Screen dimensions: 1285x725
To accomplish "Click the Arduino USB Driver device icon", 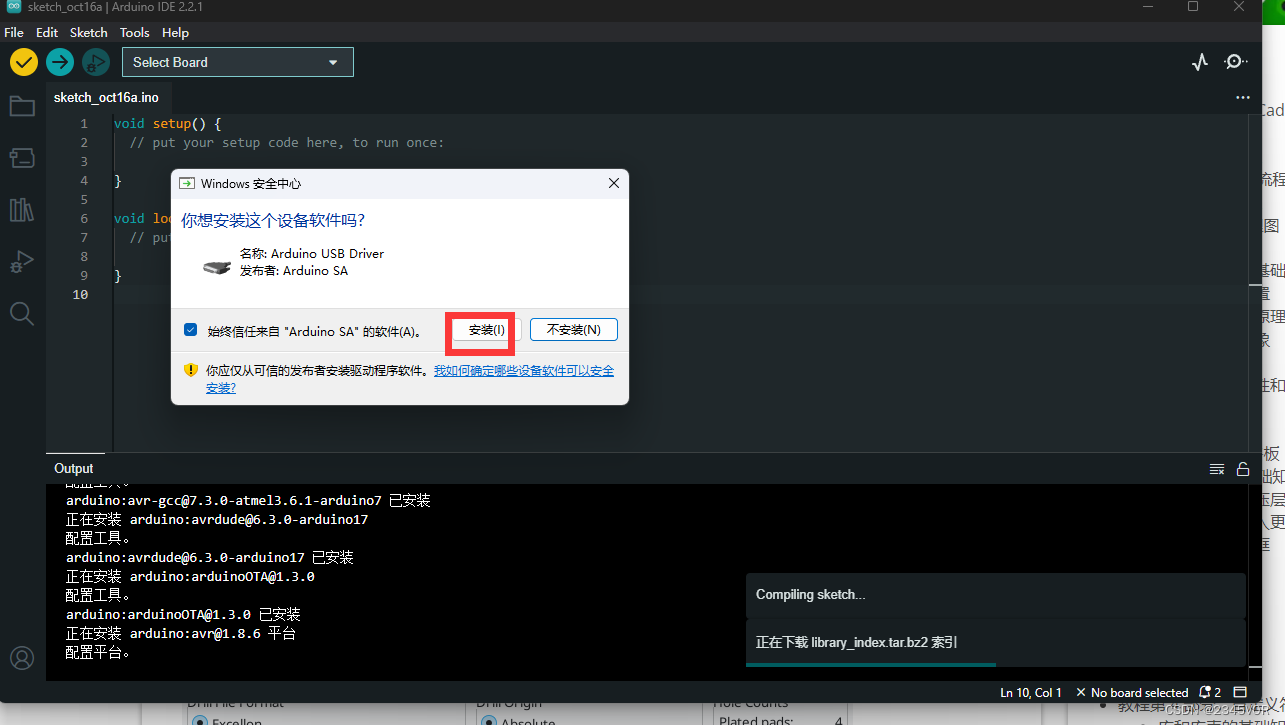I will (216, 267).
